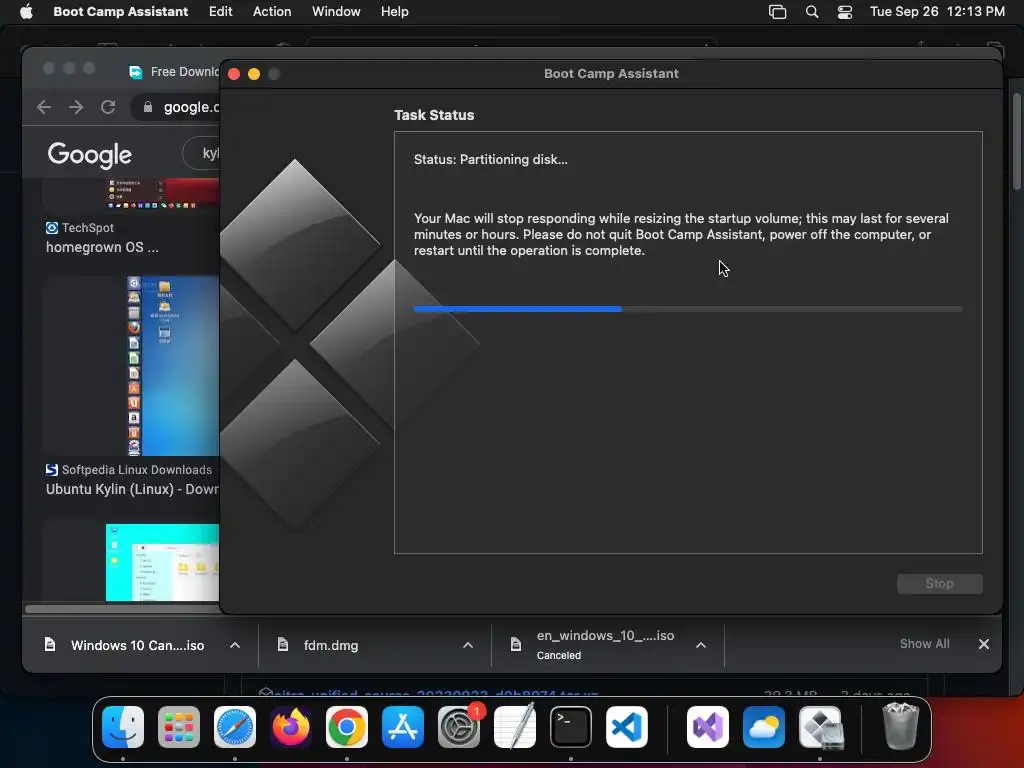This screenshot has width=1024, height=768.
Task: Click the Task Status heading
Action: coord(434,115)
